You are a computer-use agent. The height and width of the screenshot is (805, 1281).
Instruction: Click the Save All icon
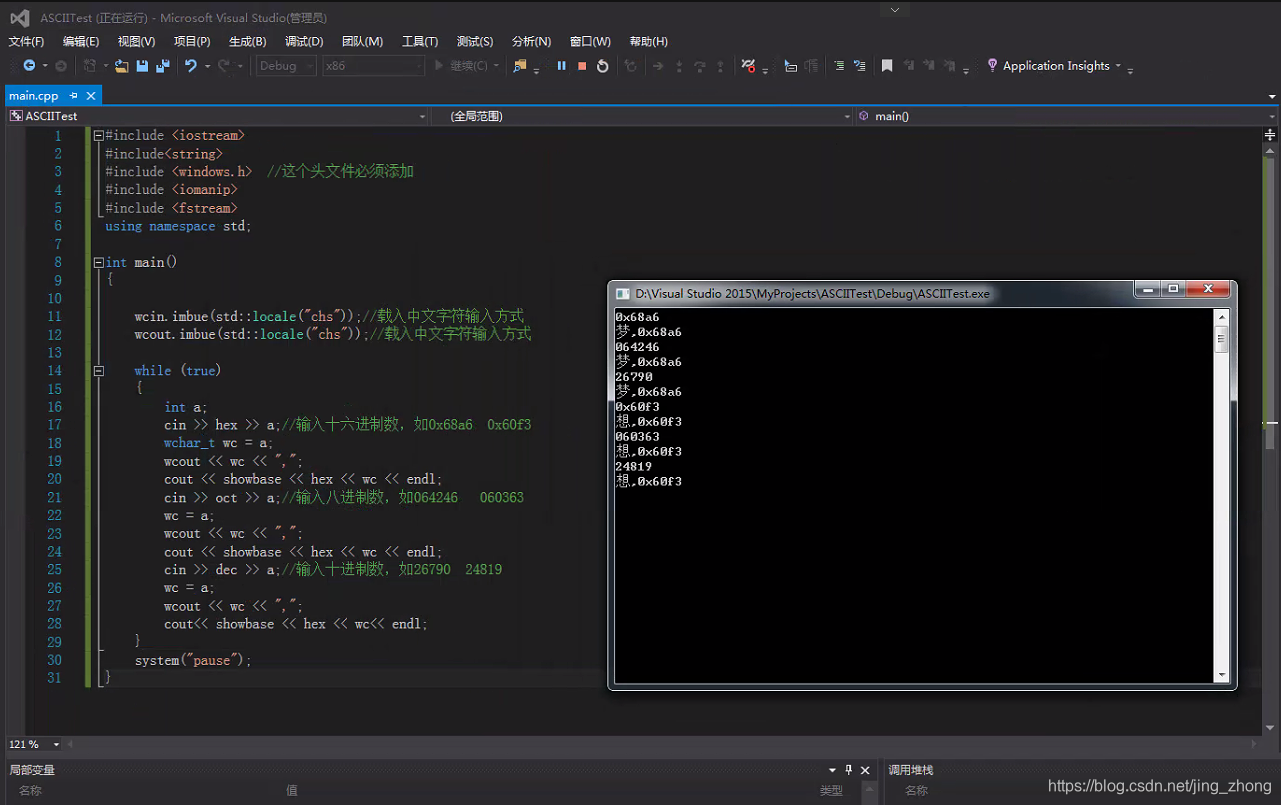(x=162, y=66)
